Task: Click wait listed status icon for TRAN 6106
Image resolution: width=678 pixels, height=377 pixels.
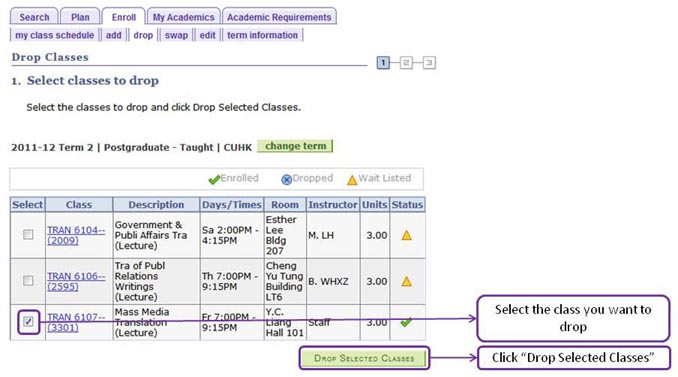Action: pyautogui.click(x=406, y=281)
